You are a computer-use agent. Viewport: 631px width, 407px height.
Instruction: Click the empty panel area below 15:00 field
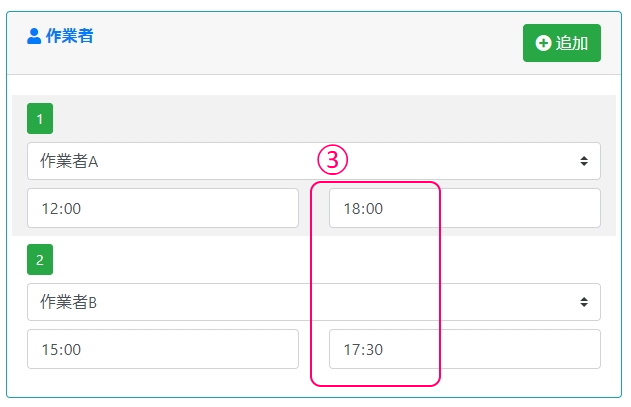162,384
